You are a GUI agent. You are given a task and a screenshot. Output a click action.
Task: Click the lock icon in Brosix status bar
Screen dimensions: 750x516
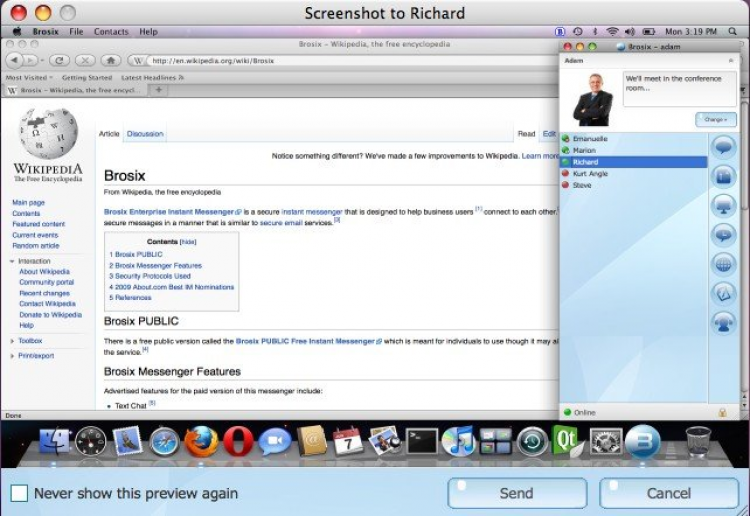(x=722, y=412)
